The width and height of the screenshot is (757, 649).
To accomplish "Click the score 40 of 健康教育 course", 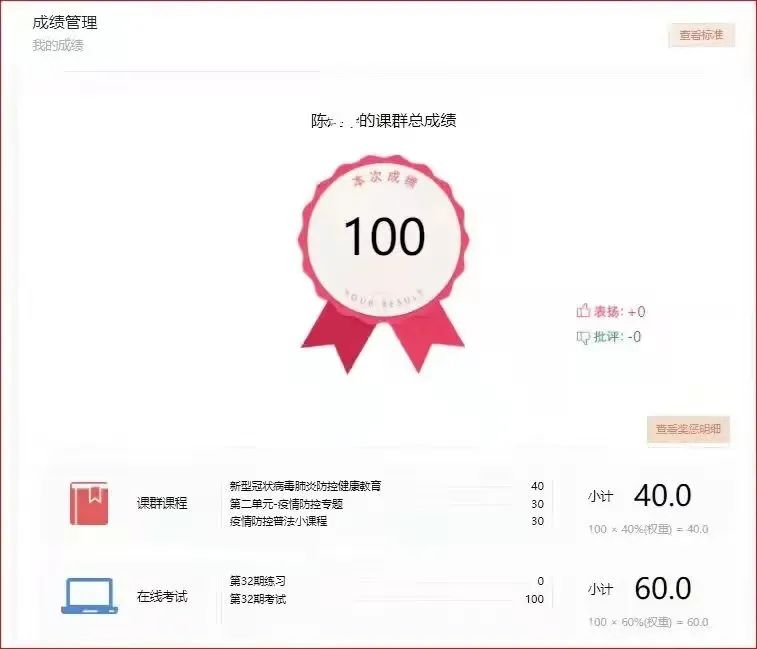I will tap(537, 486).
